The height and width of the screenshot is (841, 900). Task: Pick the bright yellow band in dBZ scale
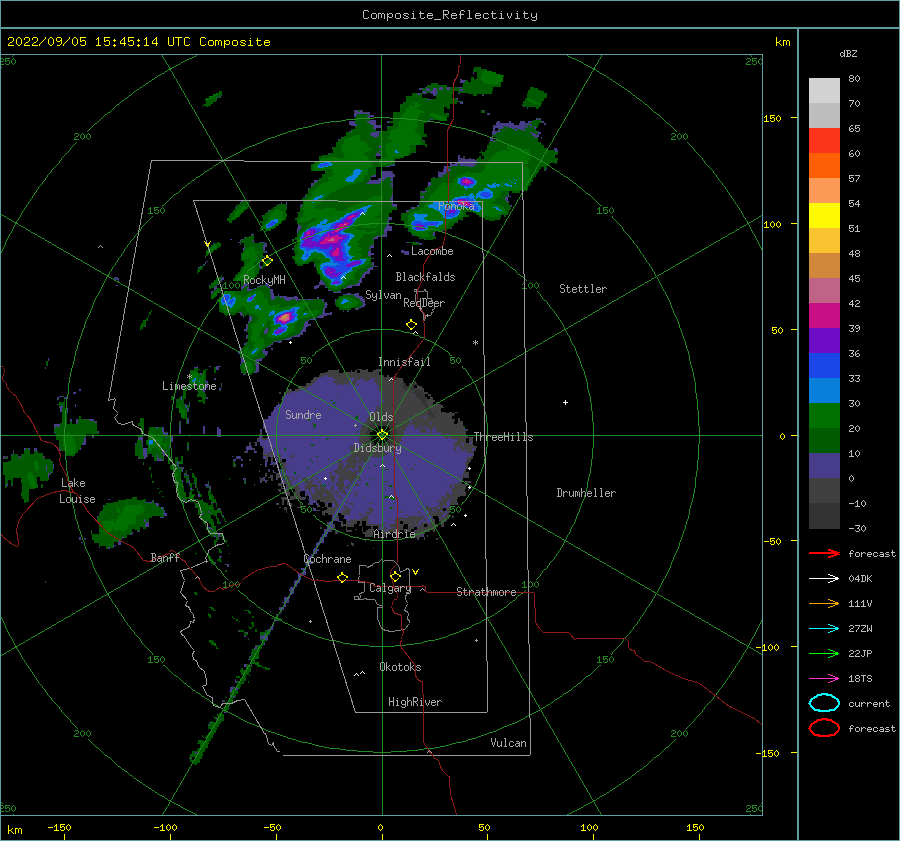824,215
